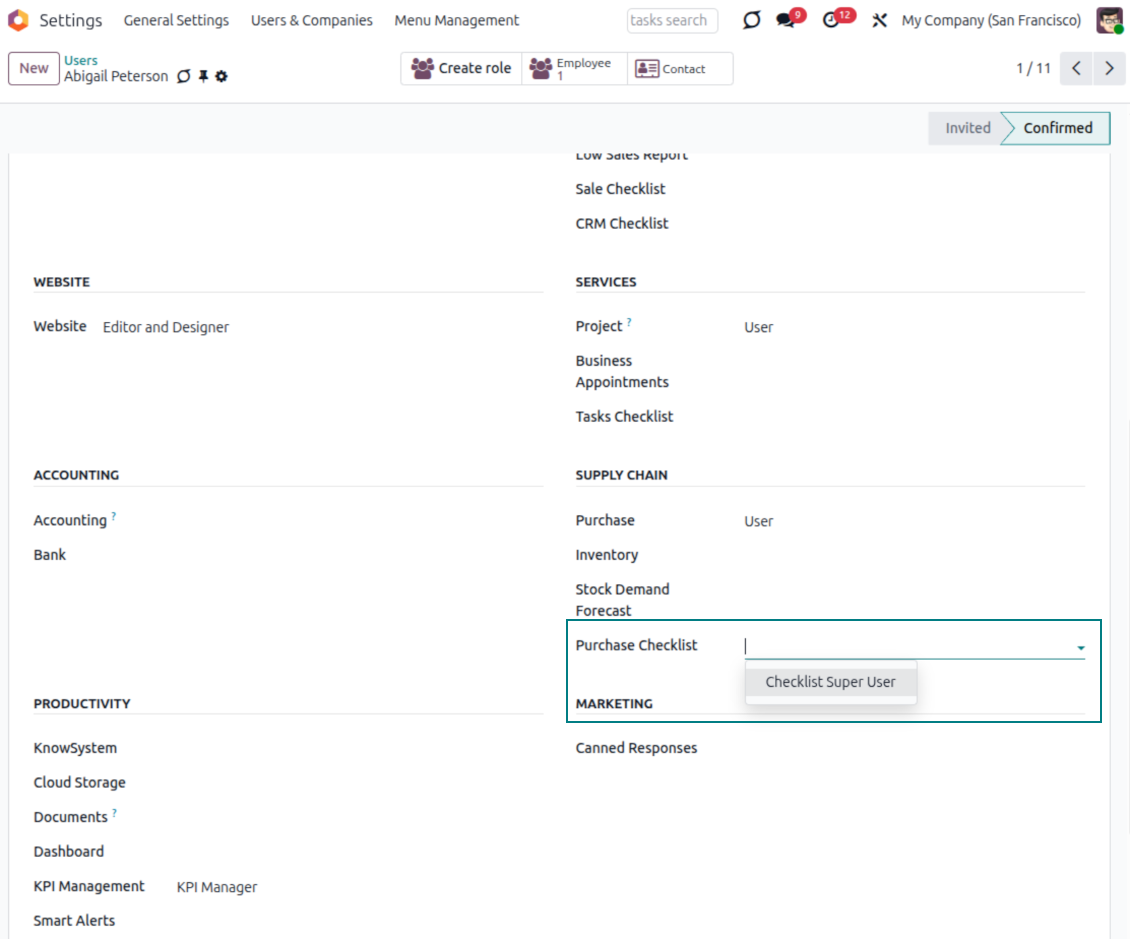
Task: Click the Create role button
Action: point(461,68)
